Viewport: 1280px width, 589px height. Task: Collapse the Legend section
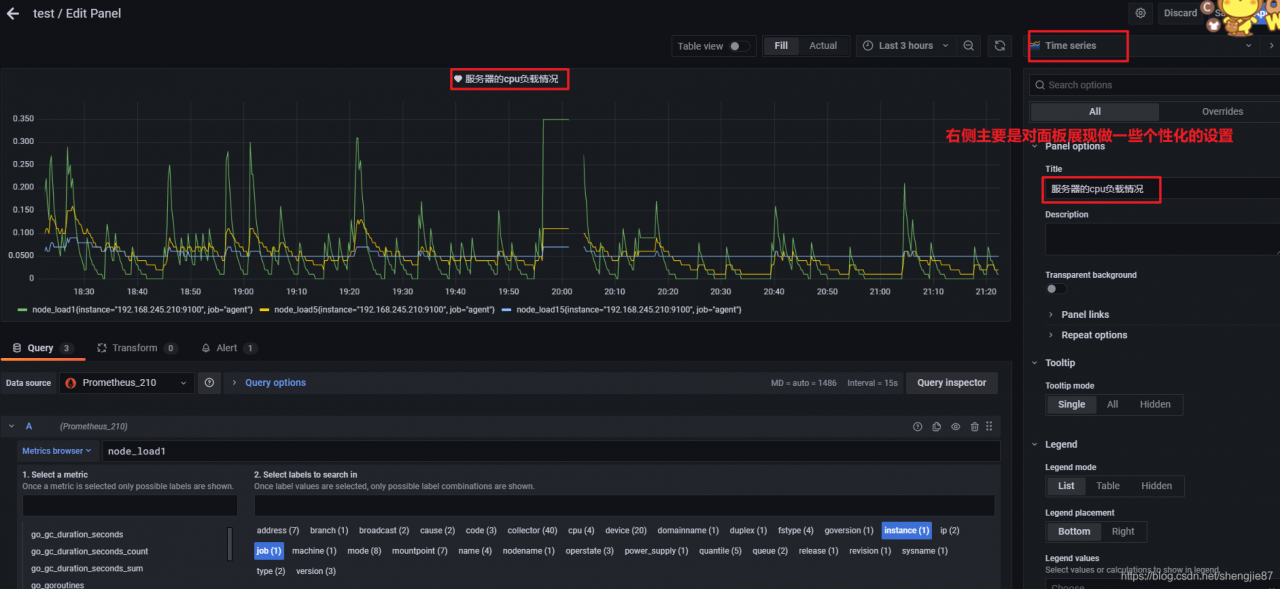pos(1059,445)
